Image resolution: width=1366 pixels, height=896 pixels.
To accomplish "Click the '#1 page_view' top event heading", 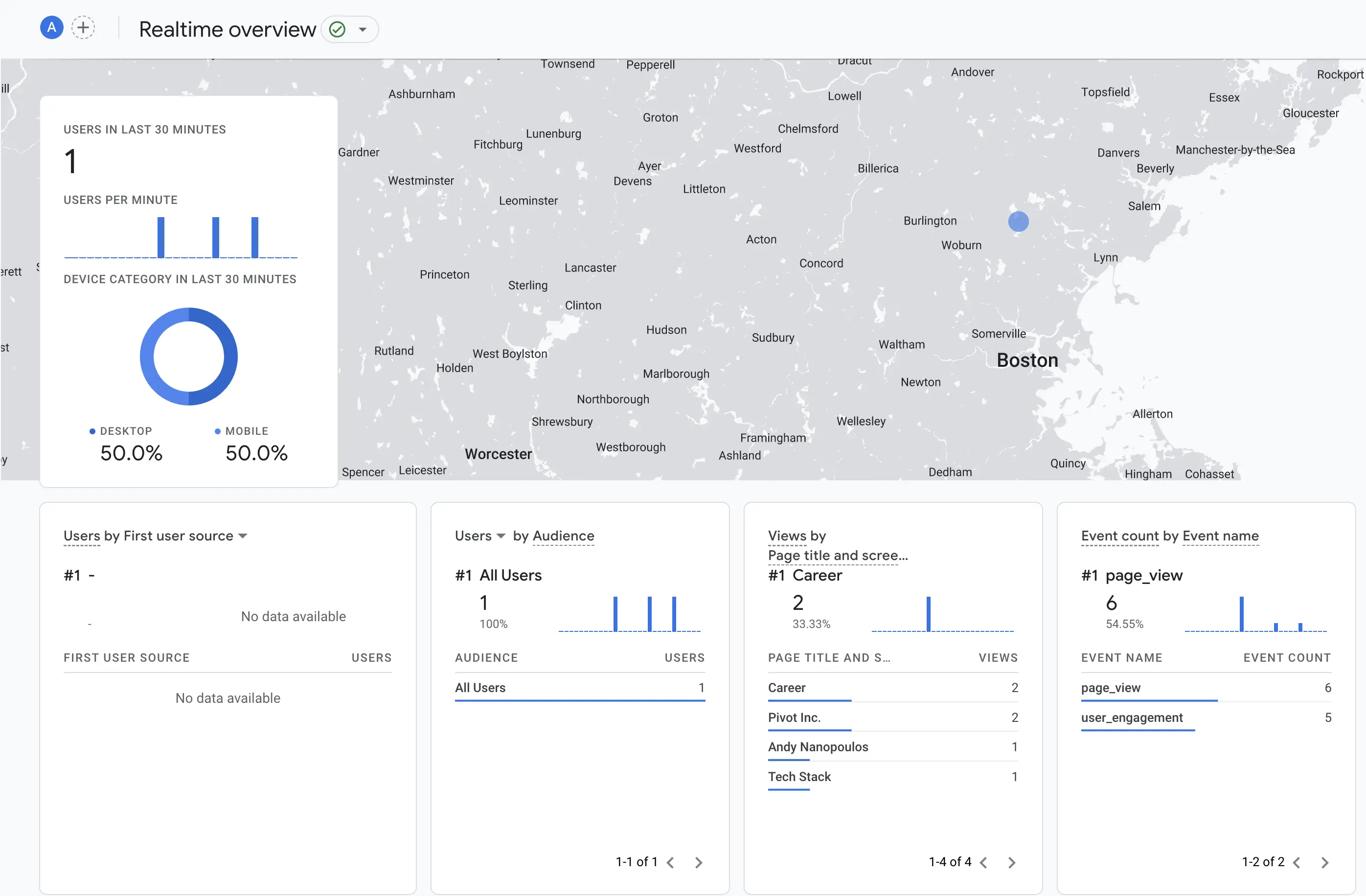I will tap(1132, 575).
